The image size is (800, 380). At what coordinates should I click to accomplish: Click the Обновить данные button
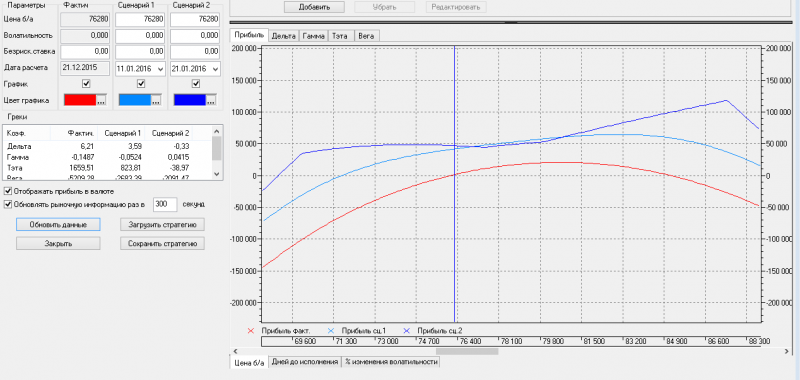[58, 224]
